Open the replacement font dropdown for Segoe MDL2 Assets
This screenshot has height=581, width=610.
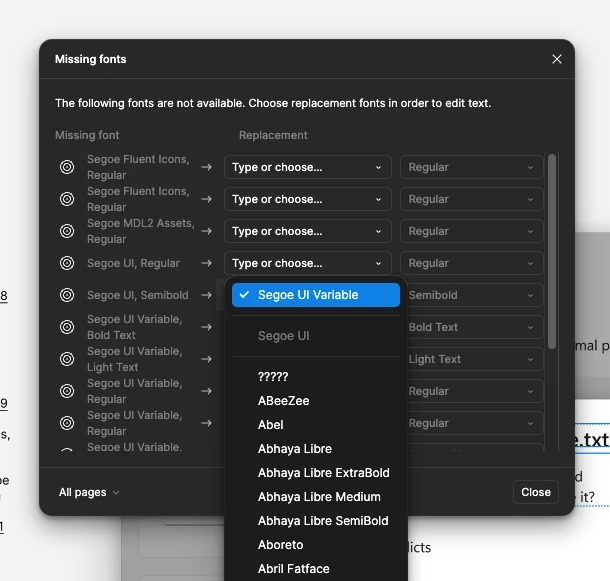click(307, 231)
